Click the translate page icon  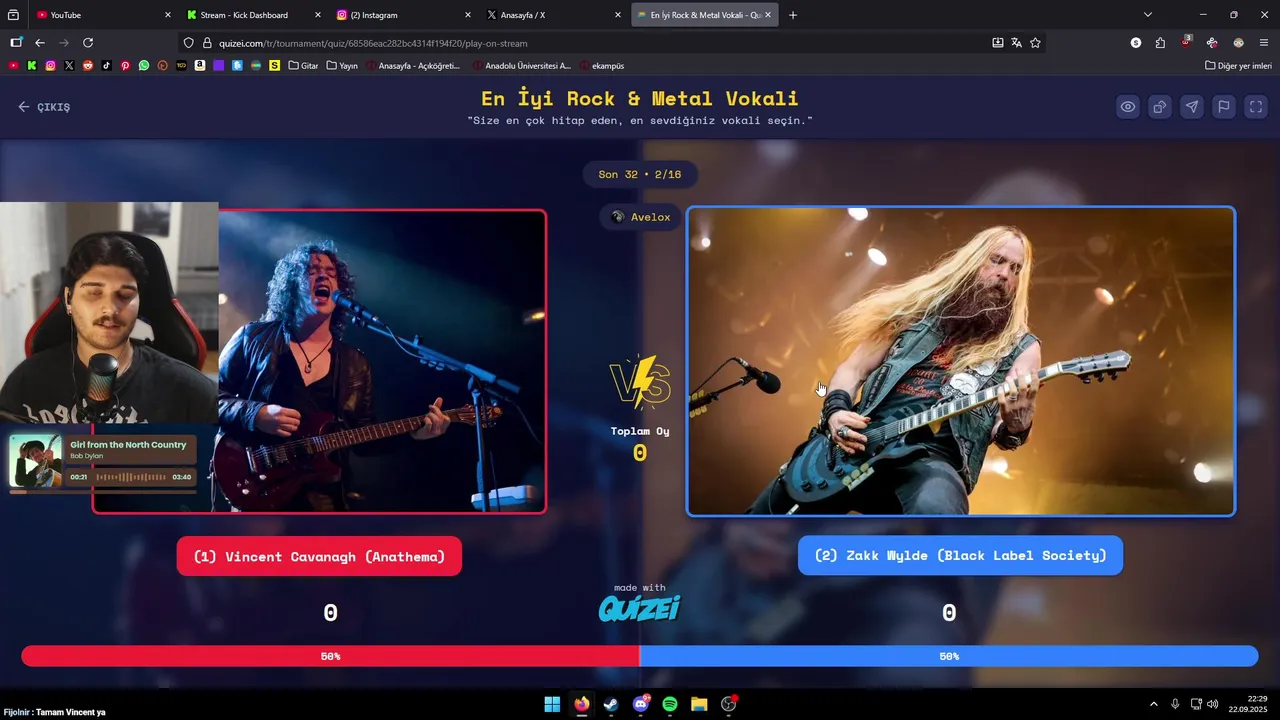pyautogui.click(x=1016, y=43)
